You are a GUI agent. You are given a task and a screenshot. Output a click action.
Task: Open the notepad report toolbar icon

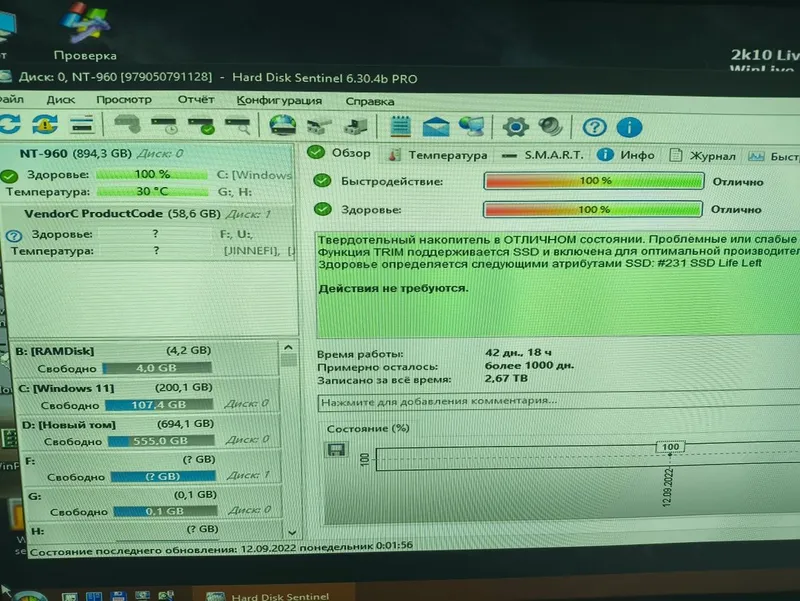pos(401,126)
